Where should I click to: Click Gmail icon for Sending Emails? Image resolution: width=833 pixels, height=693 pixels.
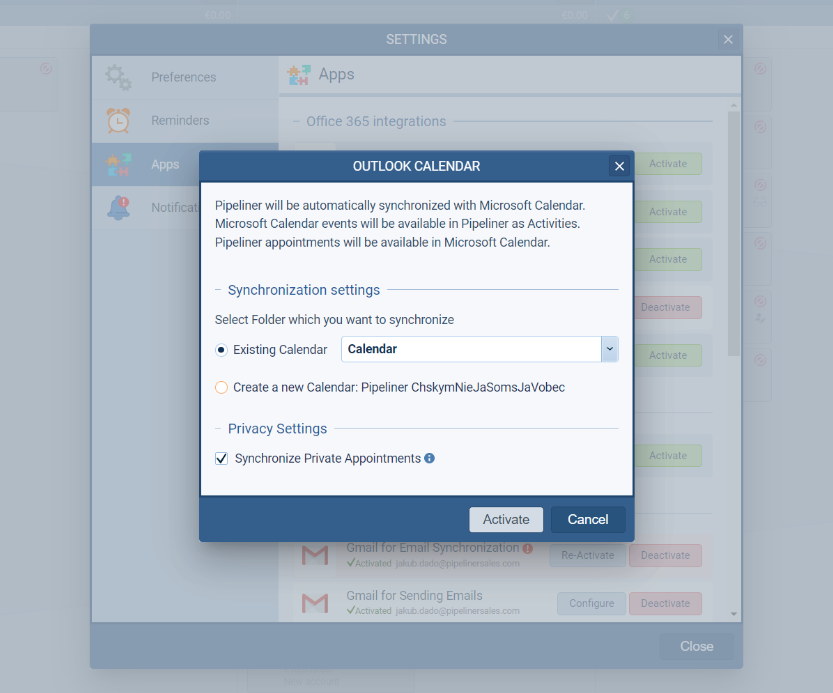315,603
